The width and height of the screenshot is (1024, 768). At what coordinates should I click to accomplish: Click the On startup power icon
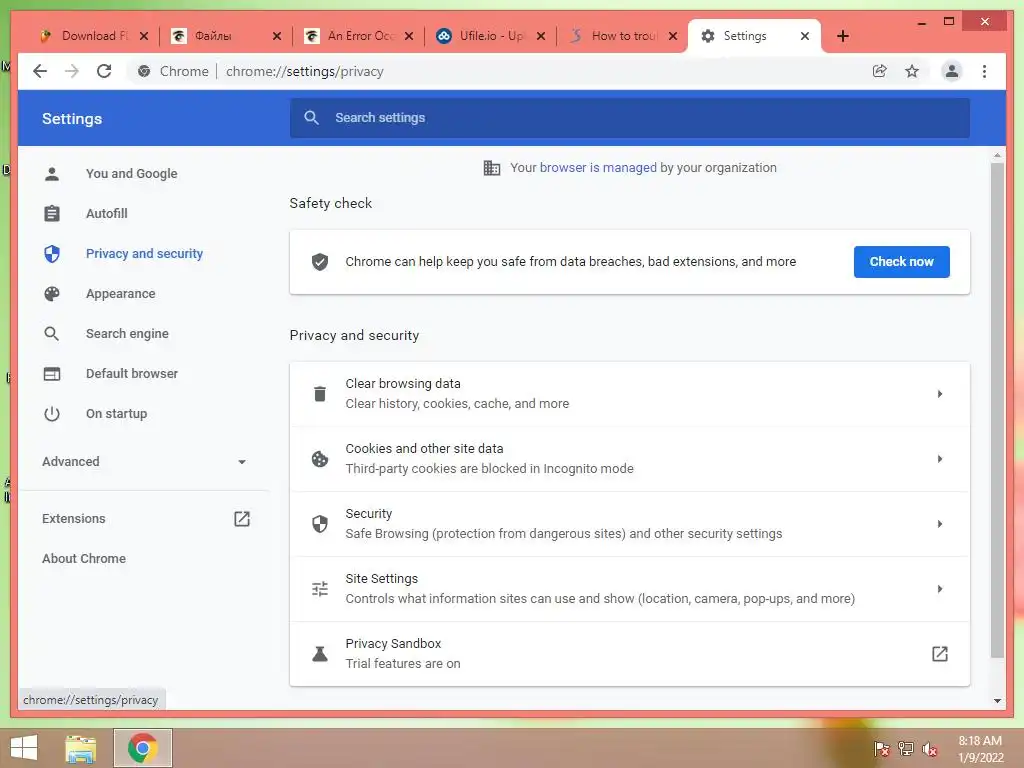52,414
